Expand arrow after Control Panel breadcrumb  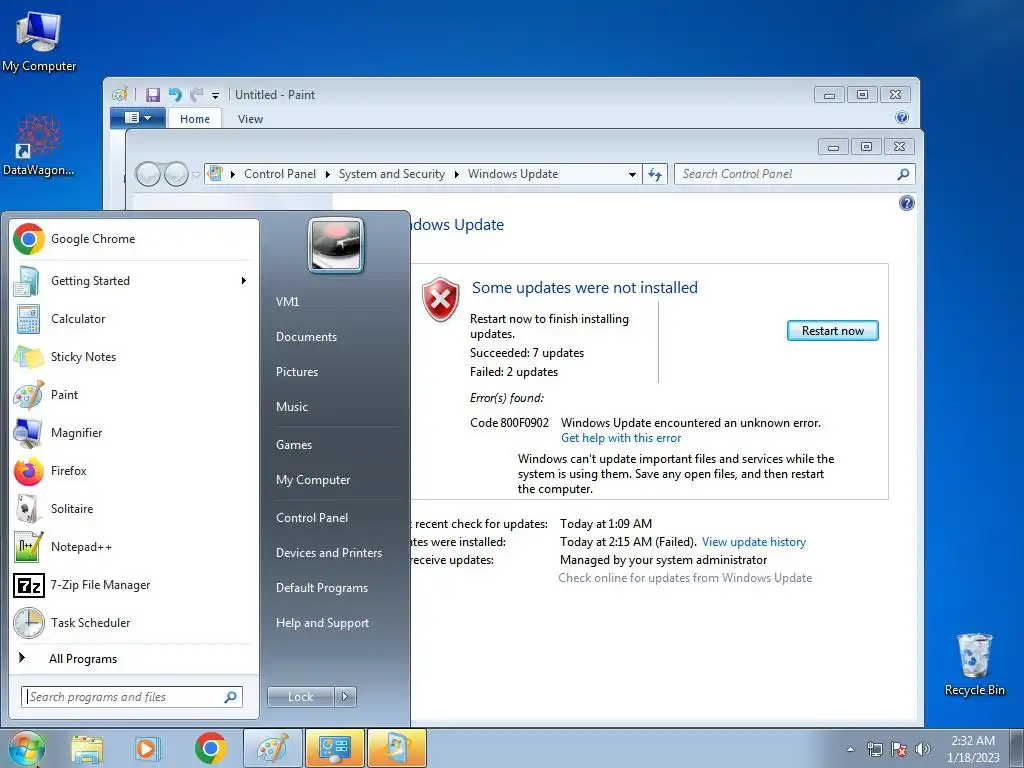click(x=327, y=174)
